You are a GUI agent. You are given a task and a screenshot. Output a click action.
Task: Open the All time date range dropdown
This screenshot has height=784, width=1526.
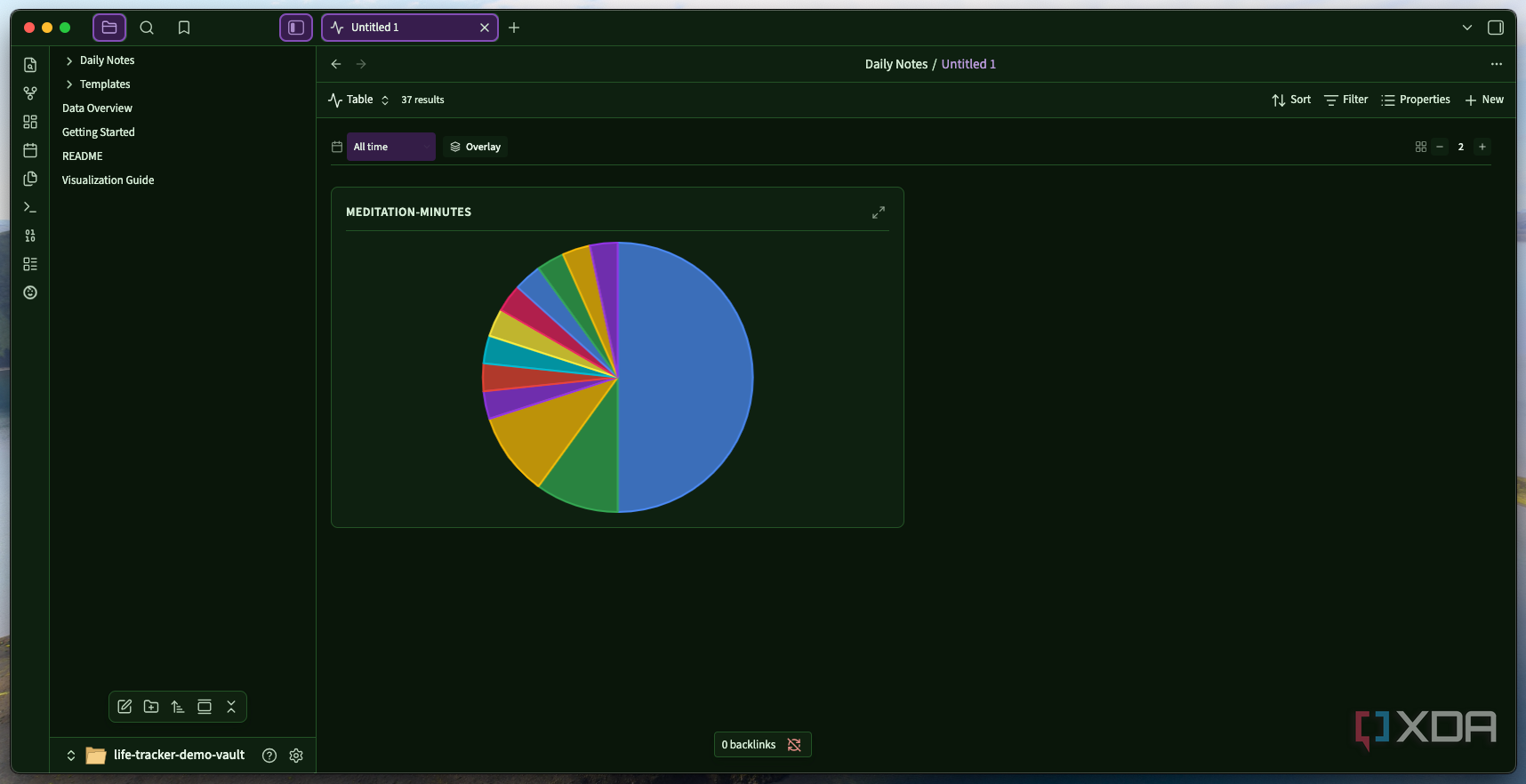(x=391, y=147)
